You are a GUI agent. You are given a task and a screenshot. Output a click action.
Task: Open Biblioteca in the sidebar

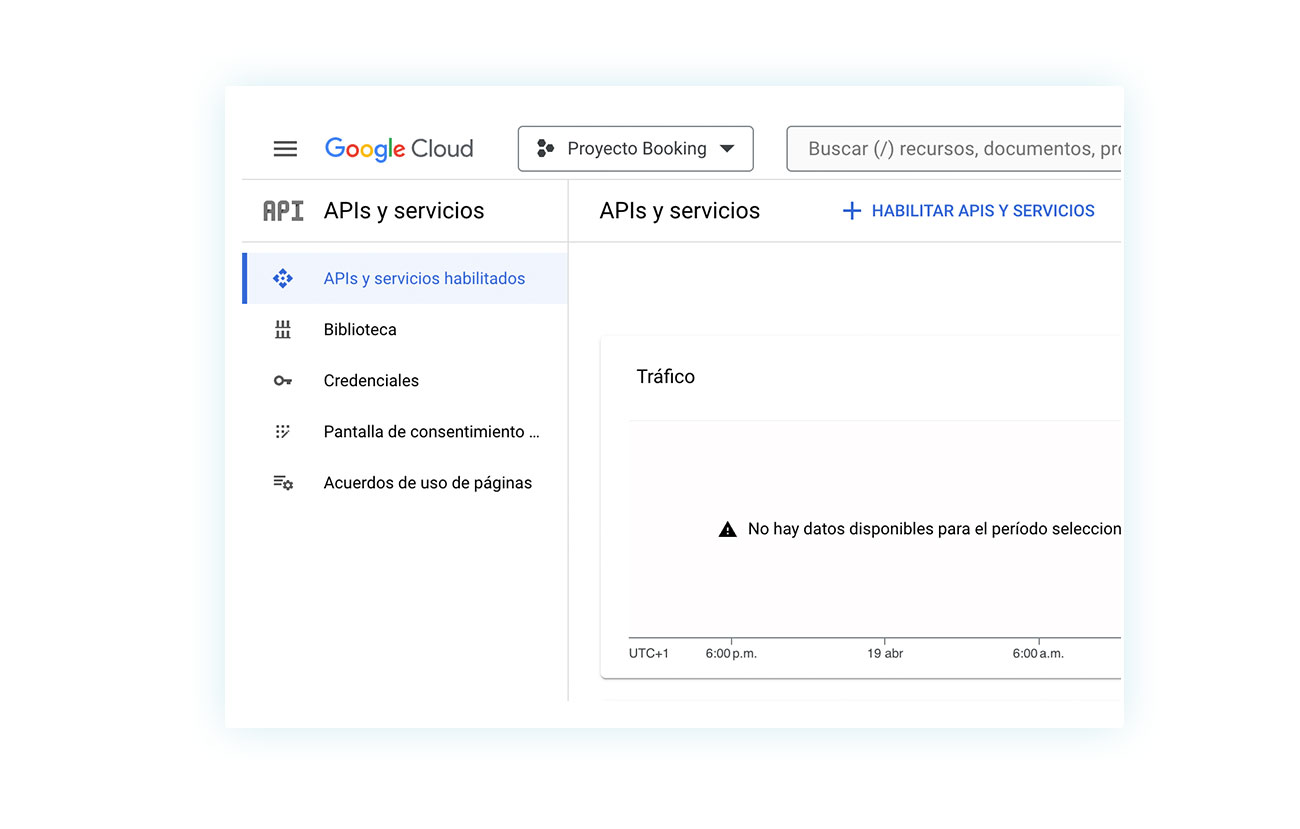pos(405,330)
